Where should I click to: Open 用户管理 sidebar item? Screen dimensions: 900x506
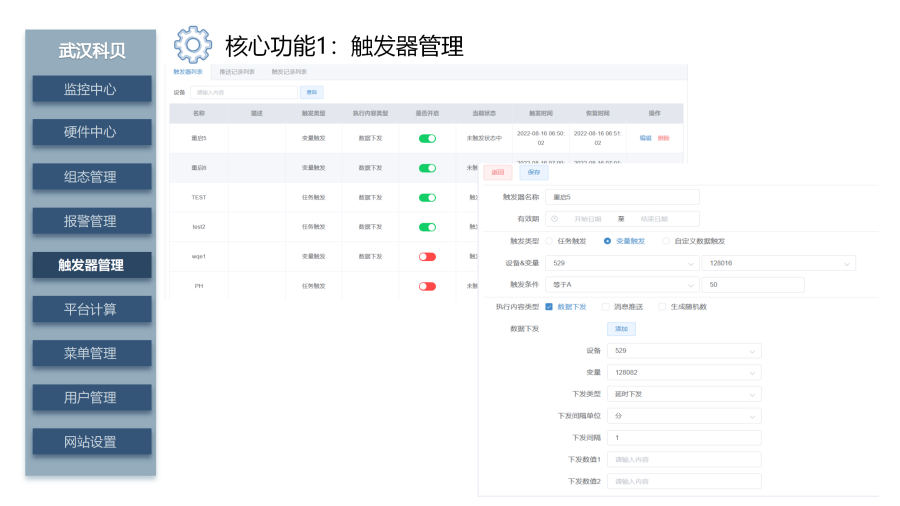click(92, 398)
